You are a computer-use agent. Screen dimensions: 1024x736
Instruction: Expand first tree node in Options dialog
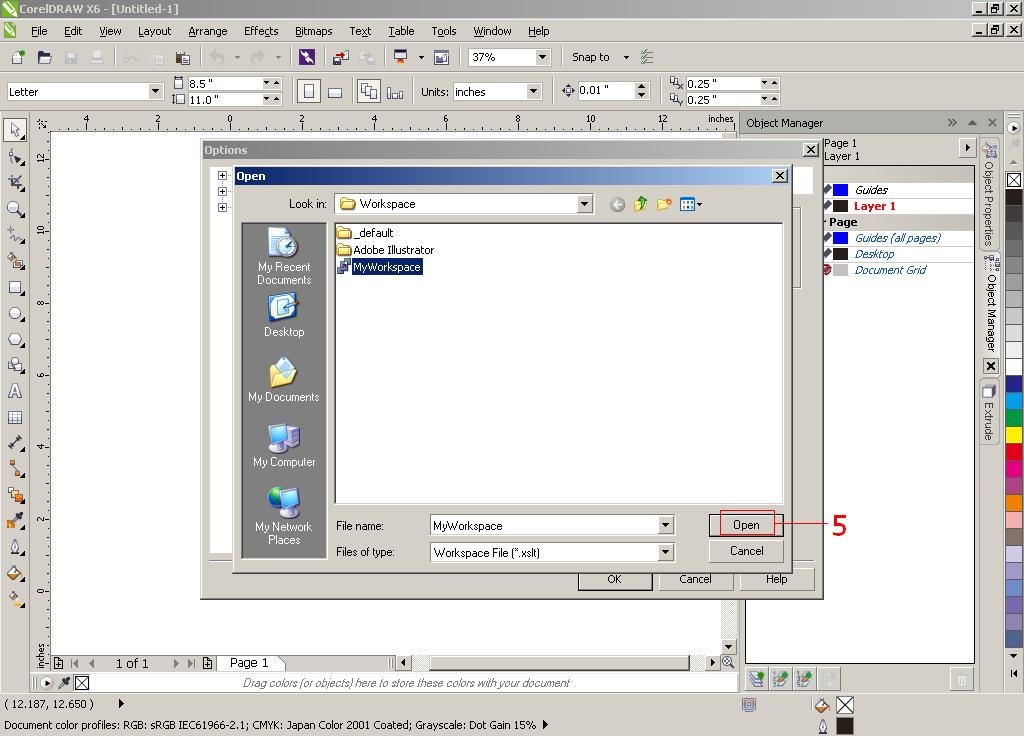(x=222, y=176)
